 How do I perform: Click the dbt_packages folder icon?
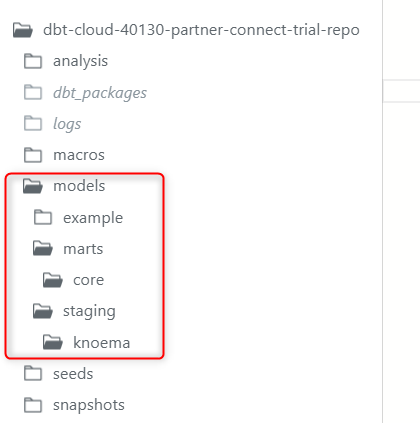[x=33, y=92]
